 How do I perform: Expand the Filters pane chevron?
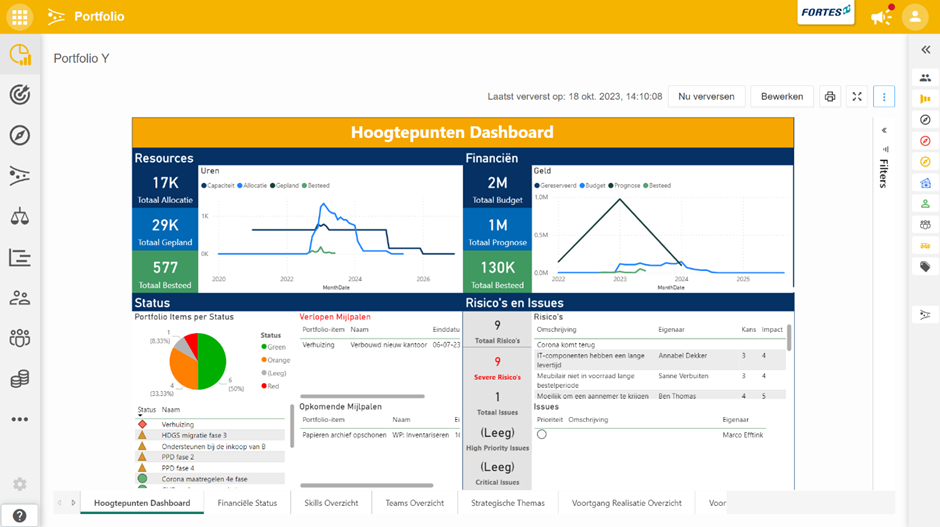[884, 130]
